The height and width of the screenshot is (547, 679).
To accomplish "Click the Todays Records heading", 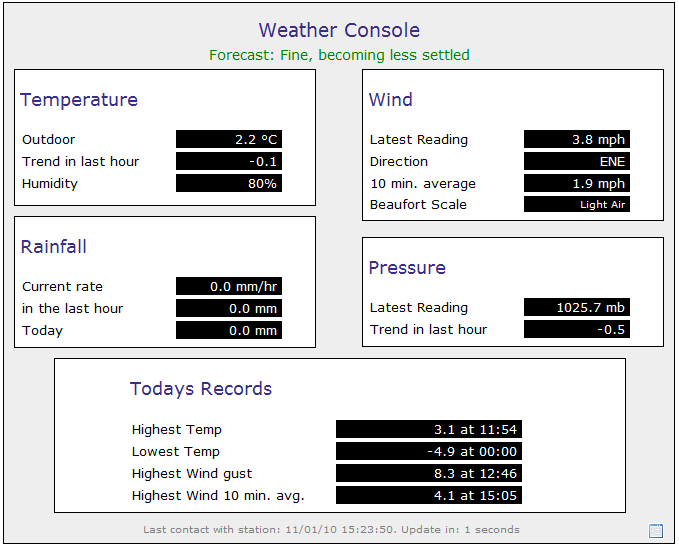I will pos(201,389).
